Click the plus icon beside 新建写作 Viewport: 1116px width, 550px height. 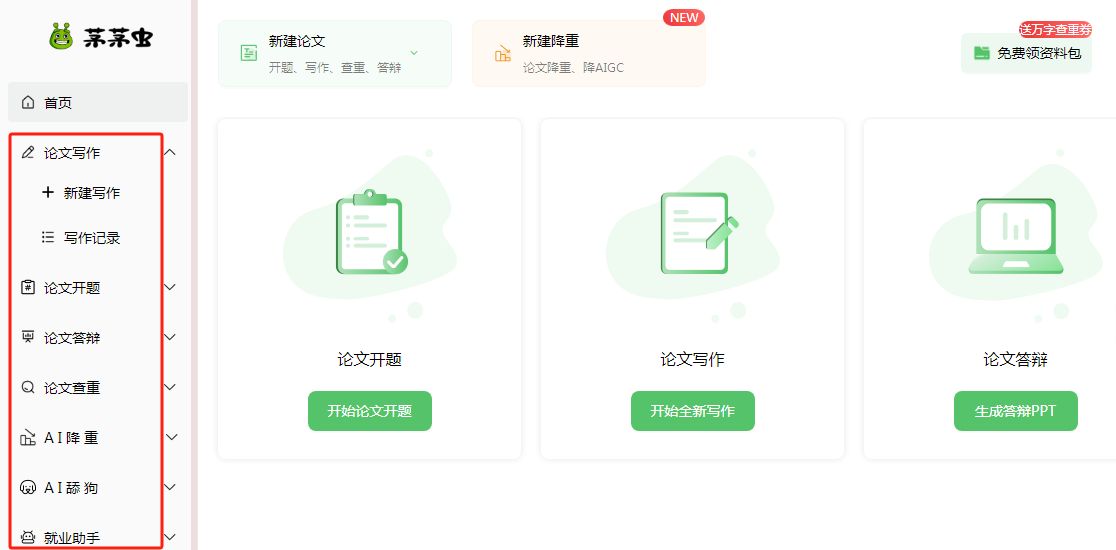[48, 192]
